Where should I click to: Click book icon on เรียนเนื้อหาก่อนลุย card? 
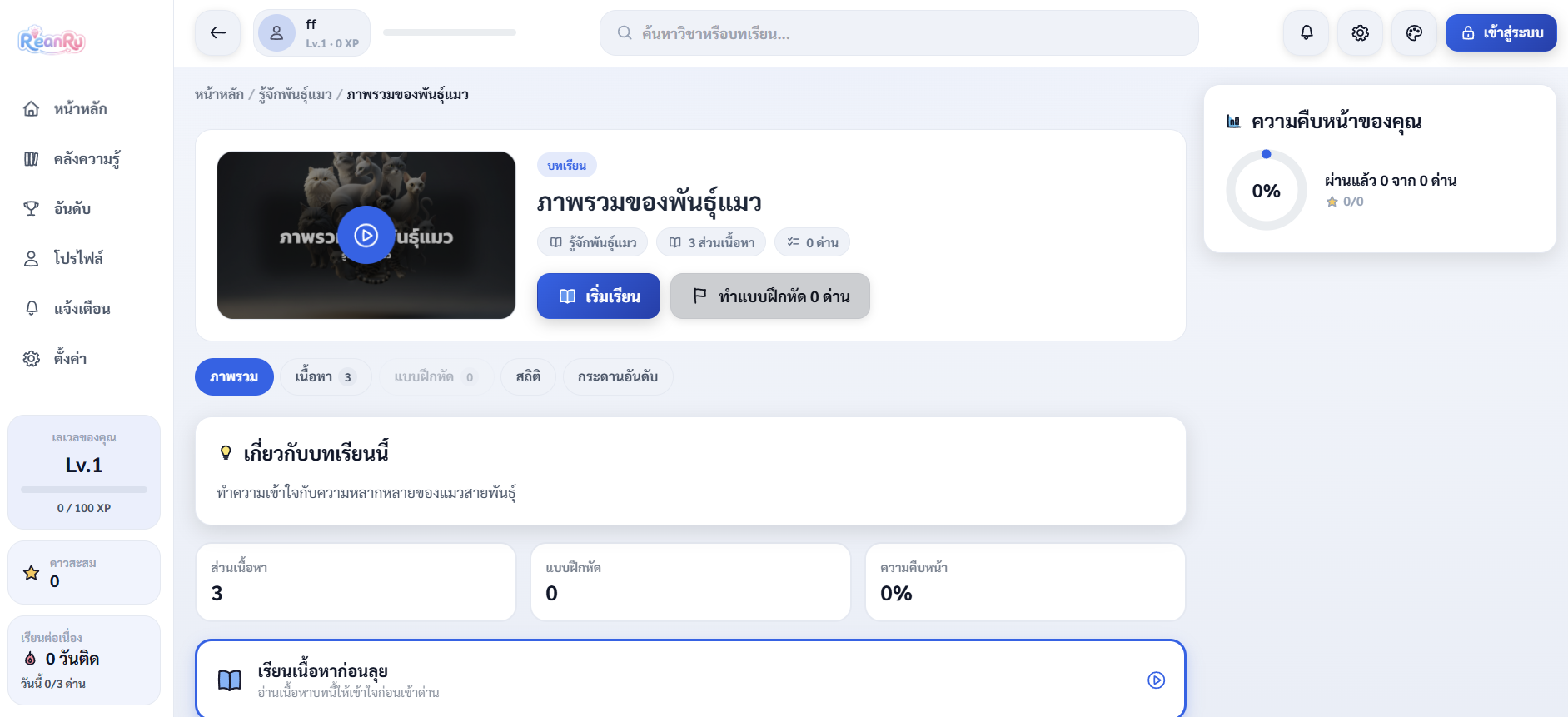tap(230, 680)
